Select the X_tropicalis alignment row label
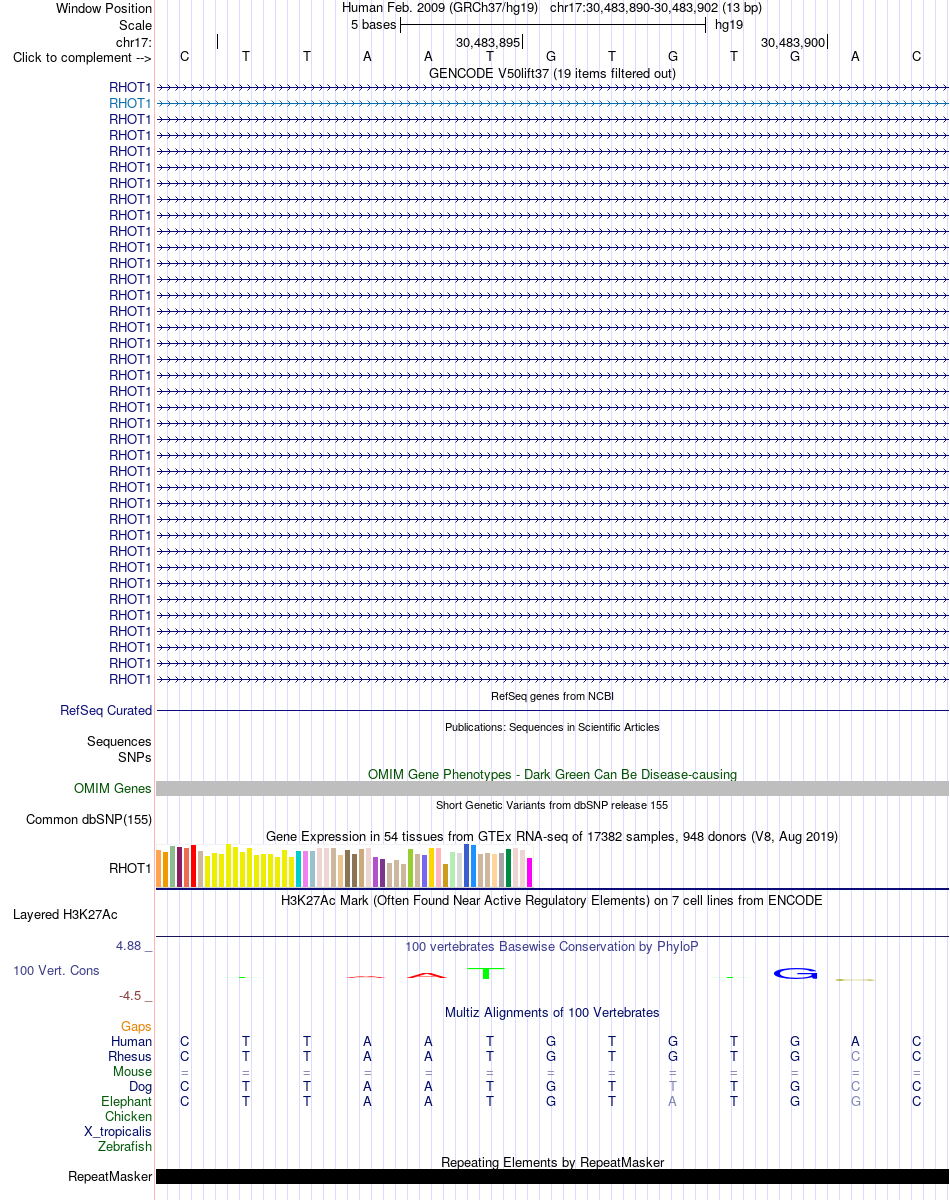 point(118,1131)
